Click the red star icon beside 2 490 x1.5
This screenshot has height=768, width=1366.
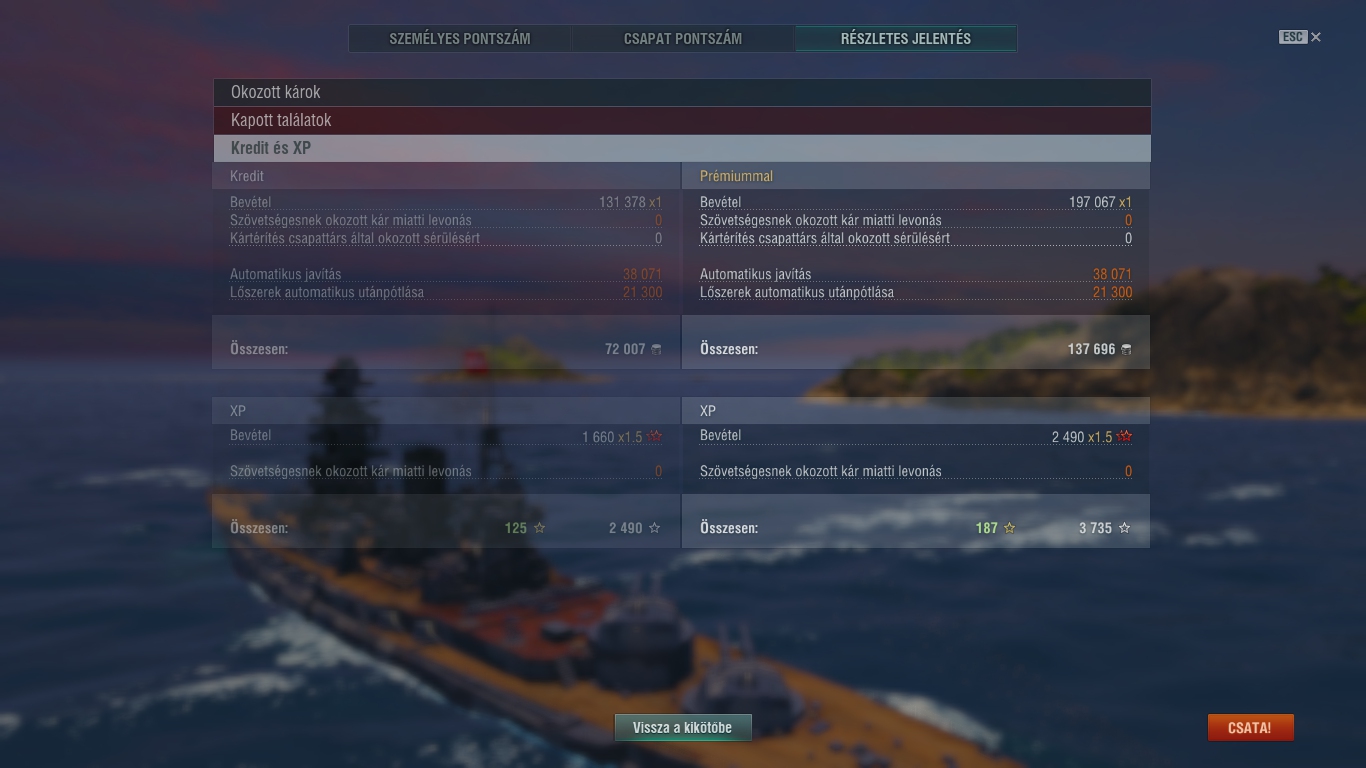(1125, 436)
